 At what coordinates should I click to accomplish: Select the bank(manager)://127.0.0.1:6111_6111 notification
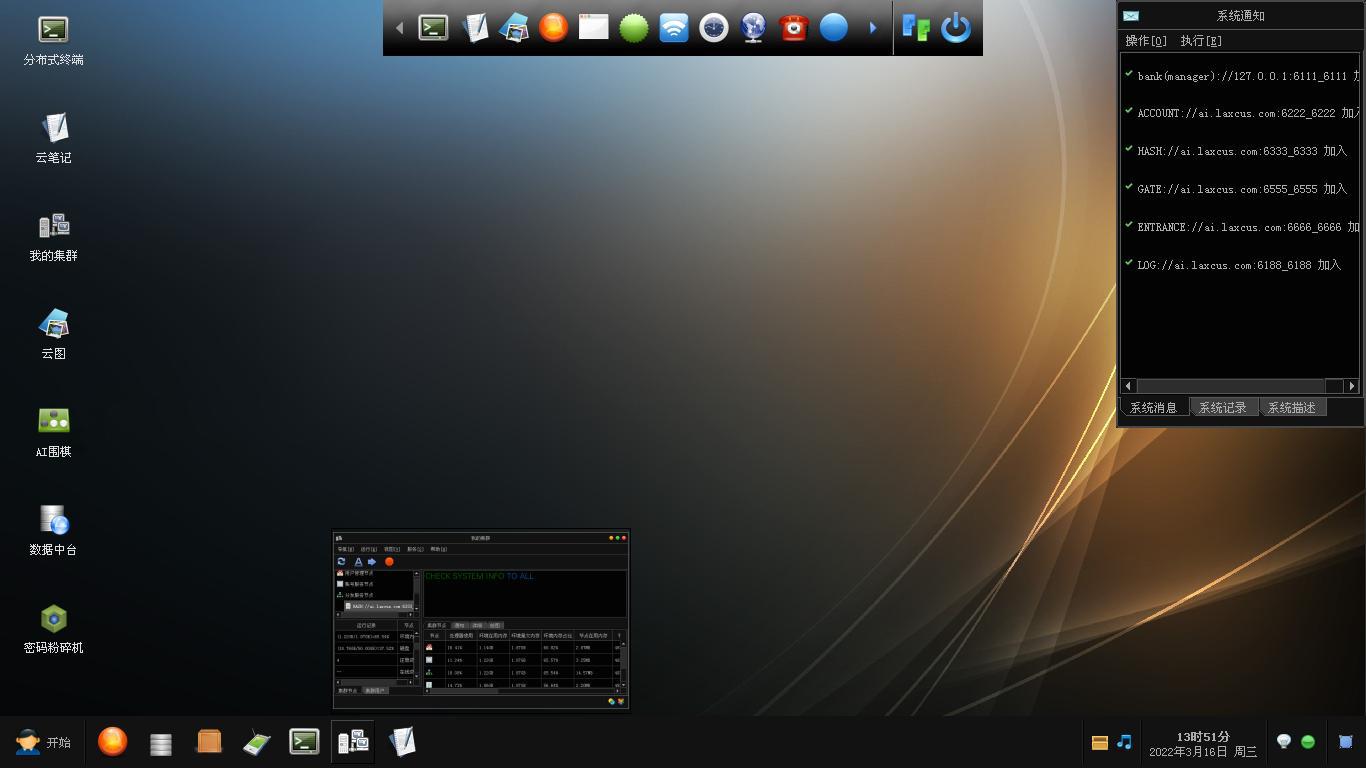[1241, 76]
